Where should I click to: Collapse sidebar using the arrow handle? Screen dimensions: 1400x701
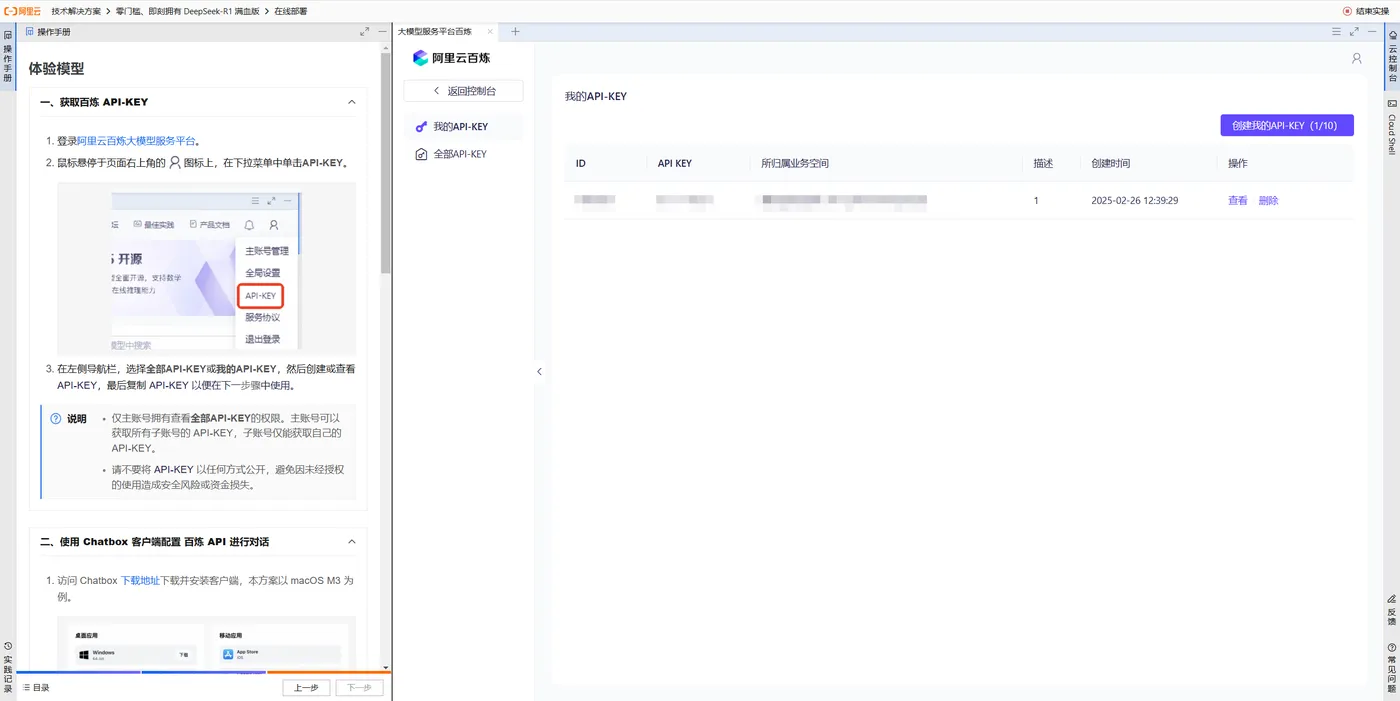click(x=539, y=371)
